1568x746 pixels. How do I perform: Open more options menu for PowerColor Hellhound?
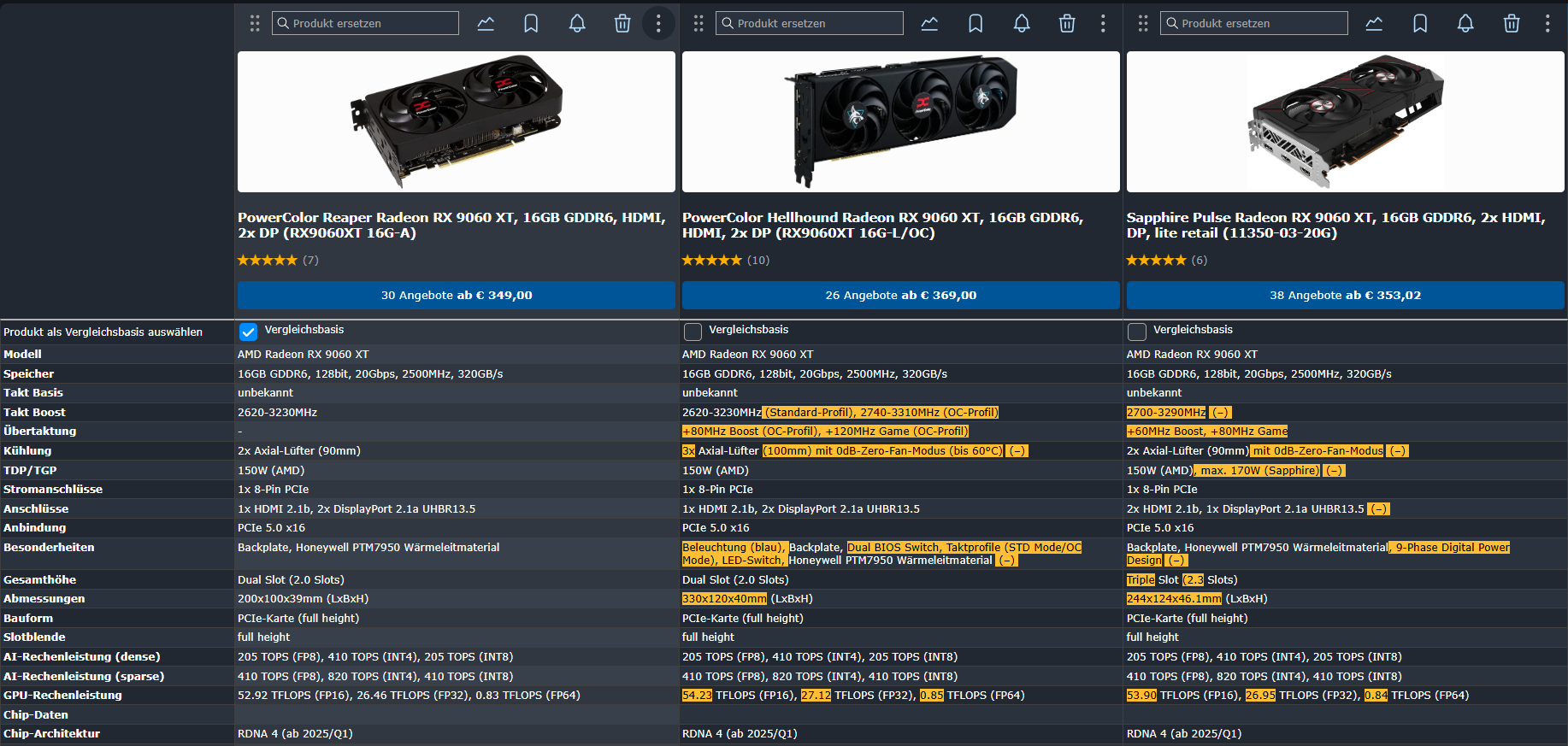[1103, 23]
